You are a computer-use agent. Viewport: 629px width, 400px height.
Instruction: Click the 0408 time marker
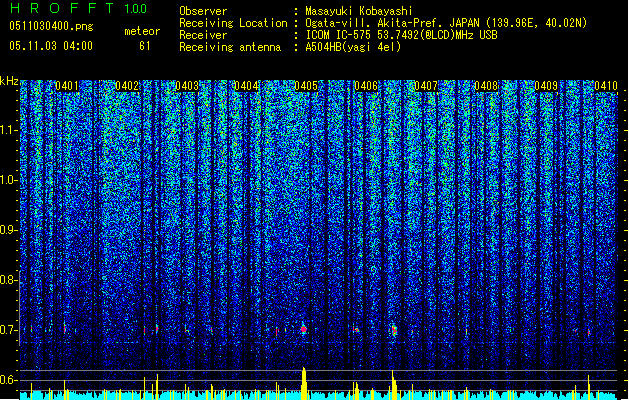486,86
